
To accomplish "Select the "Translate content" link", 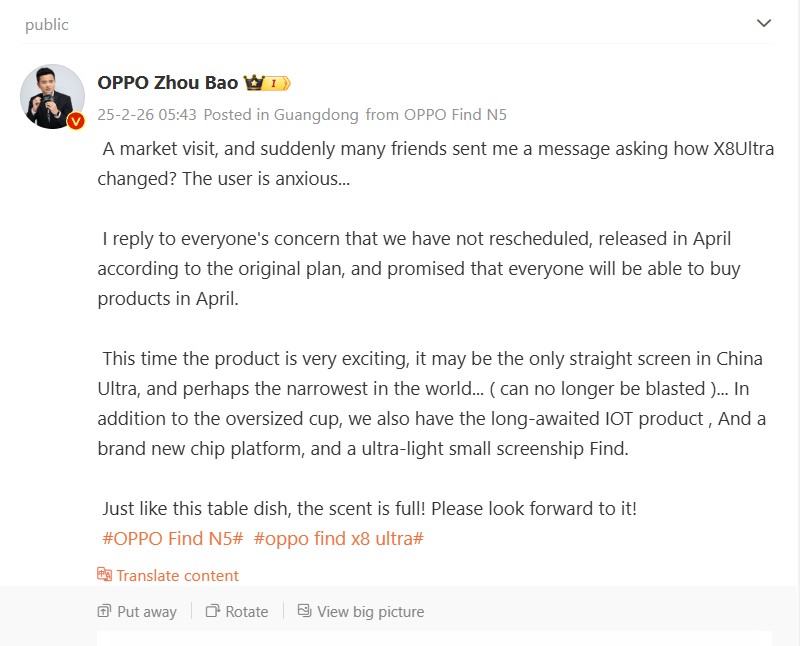I will tap(177, 575).
